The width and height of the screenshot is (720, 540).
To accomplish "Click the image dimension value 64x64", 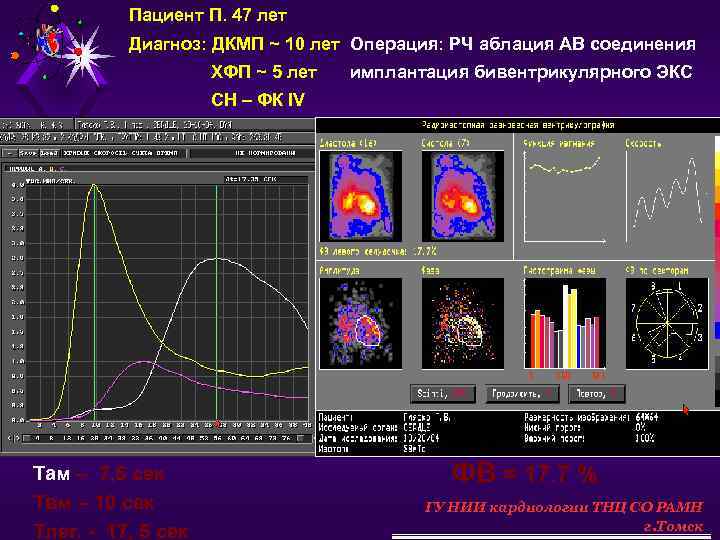I will coord(647,417).
